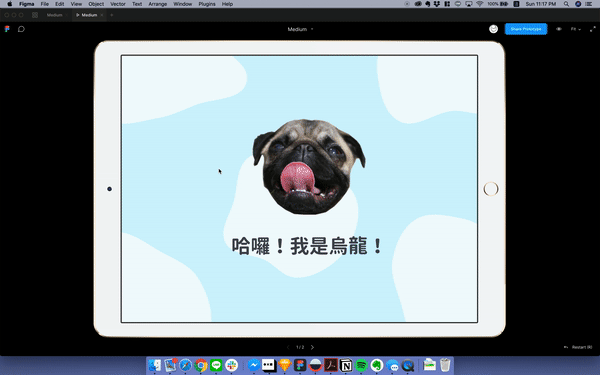Open Dropbox icon in menu bar
Image resolution: width=600 pixels, height=375 pixels.
coord(437,4)
